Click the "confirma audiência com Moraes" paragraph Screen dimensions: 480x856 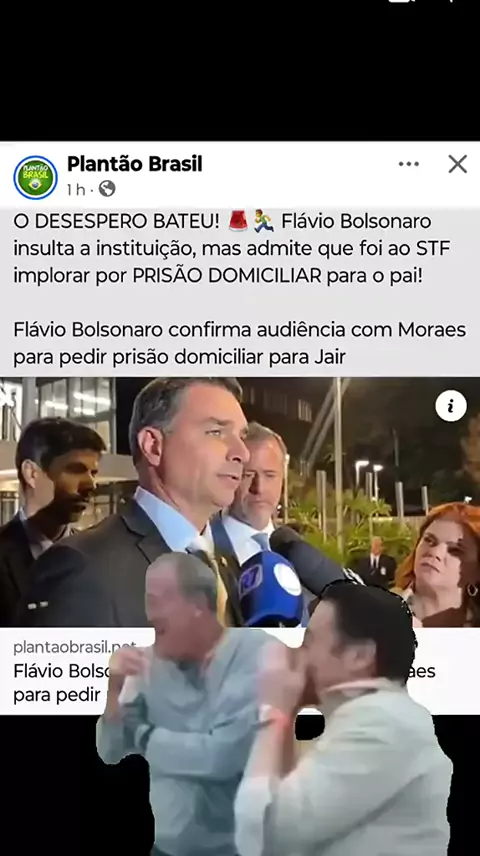pyautogui.click(x=240, y=343)
